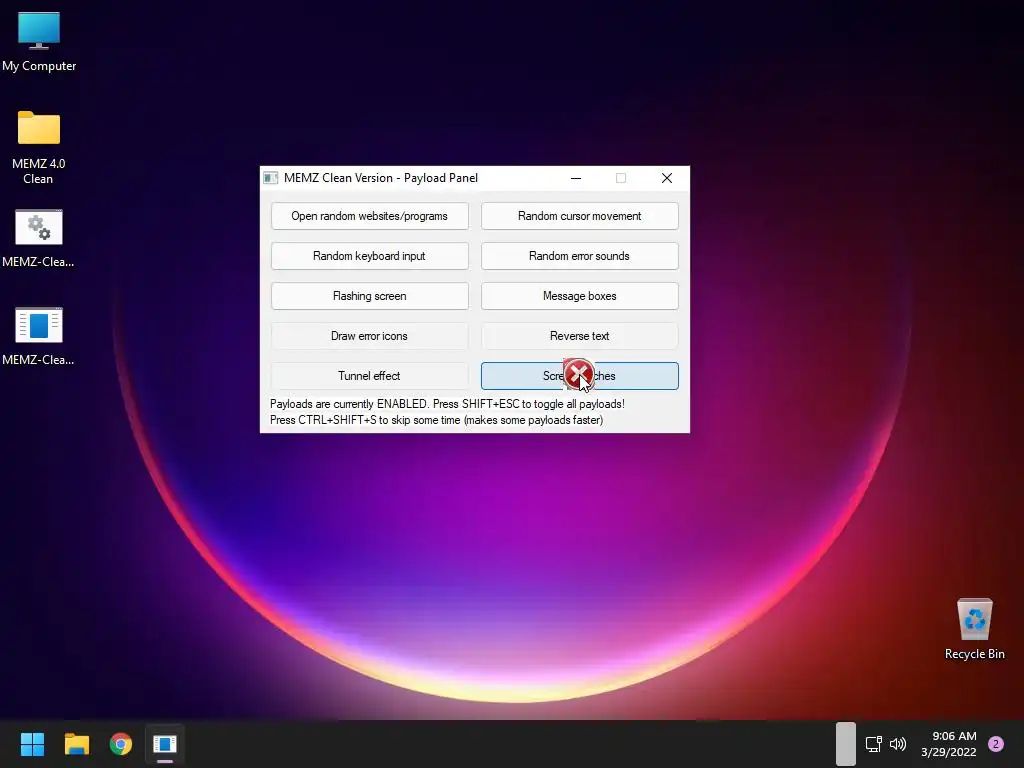Viewport: 1024px width, 768px height.
Task: Toggle Random keyboard input payload
Action: coord(370,256)
